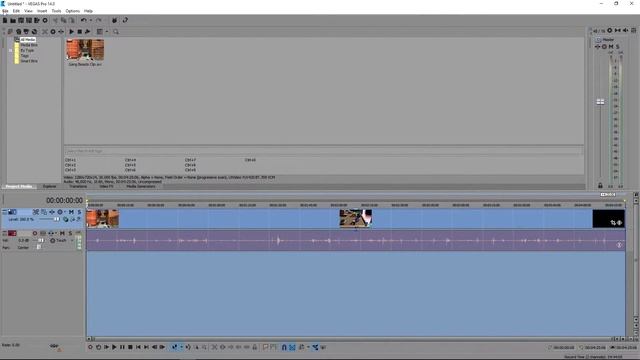The width and height of the screenshot is (640, 360).
Task: Click the audio track Pan slider handle
Action: coord(39,247)
